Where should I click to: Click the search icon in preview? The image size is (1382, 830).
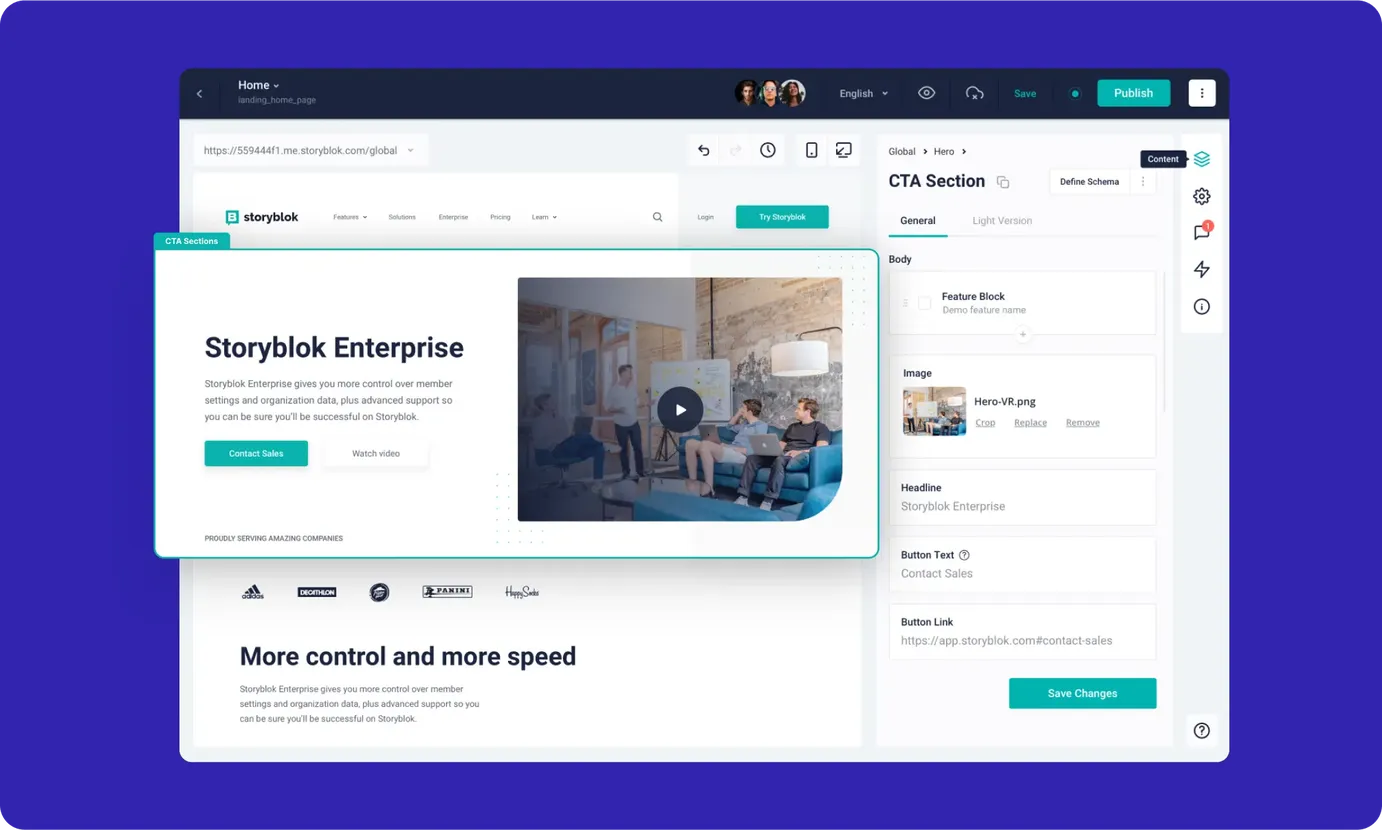[x=657, y=217]
